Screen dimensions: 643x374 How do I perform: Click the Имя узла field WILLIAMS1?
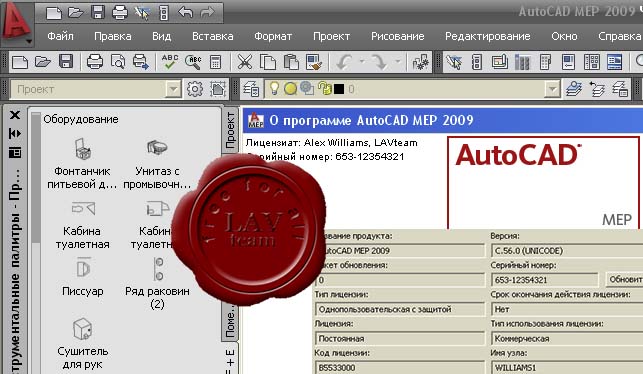567,367
